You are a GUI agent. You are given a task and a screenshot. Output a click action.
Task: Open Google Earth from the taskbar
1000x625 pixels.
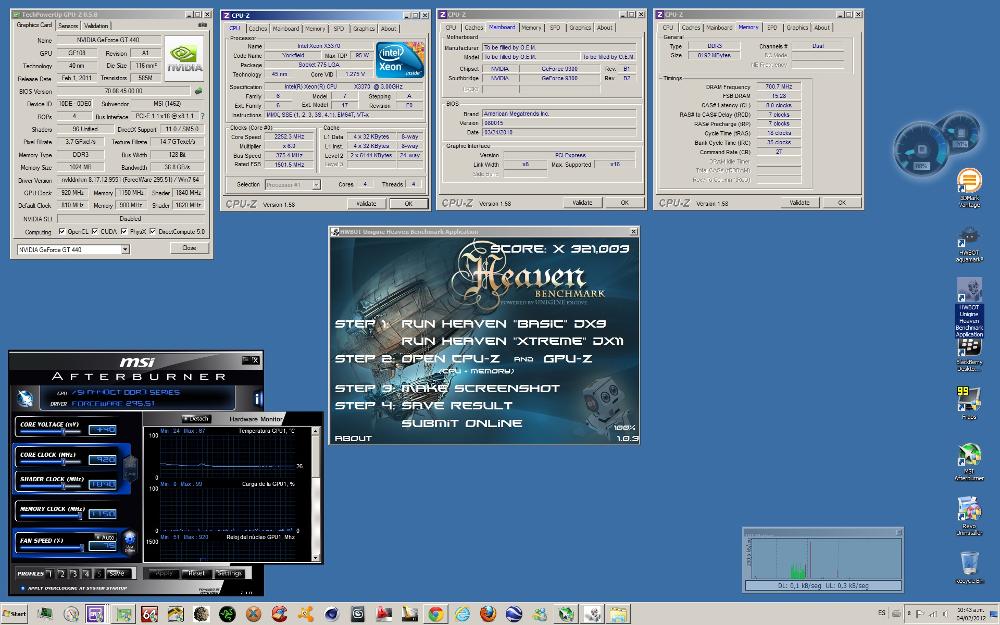tap(514, 614)
